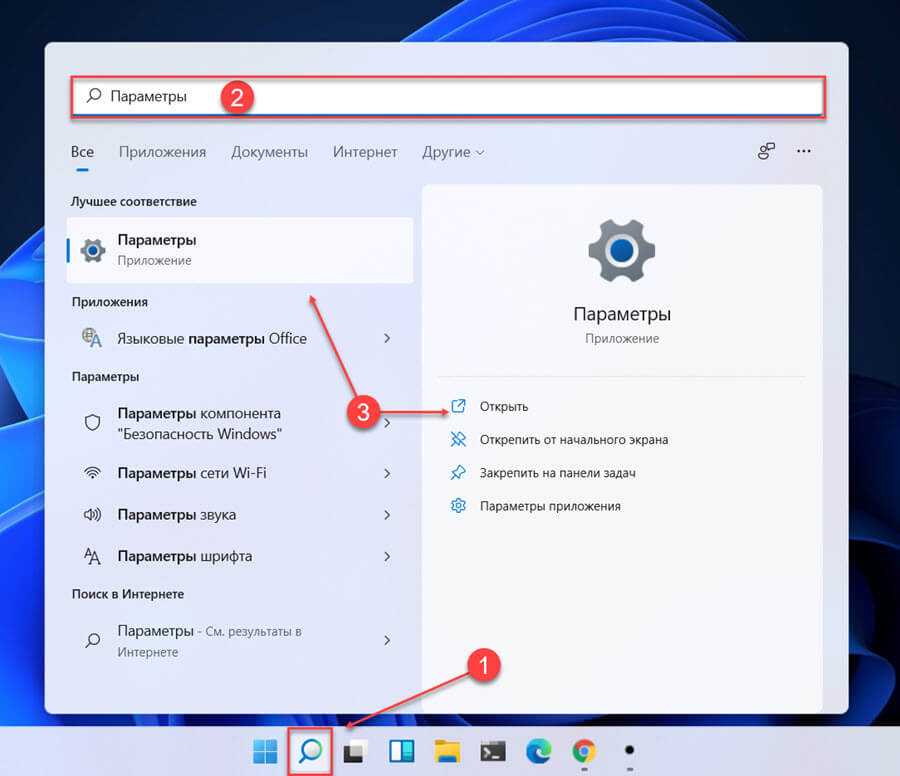
Task: Click the pin icon beside Закрепить на панели задач
Action: [458, 472]
